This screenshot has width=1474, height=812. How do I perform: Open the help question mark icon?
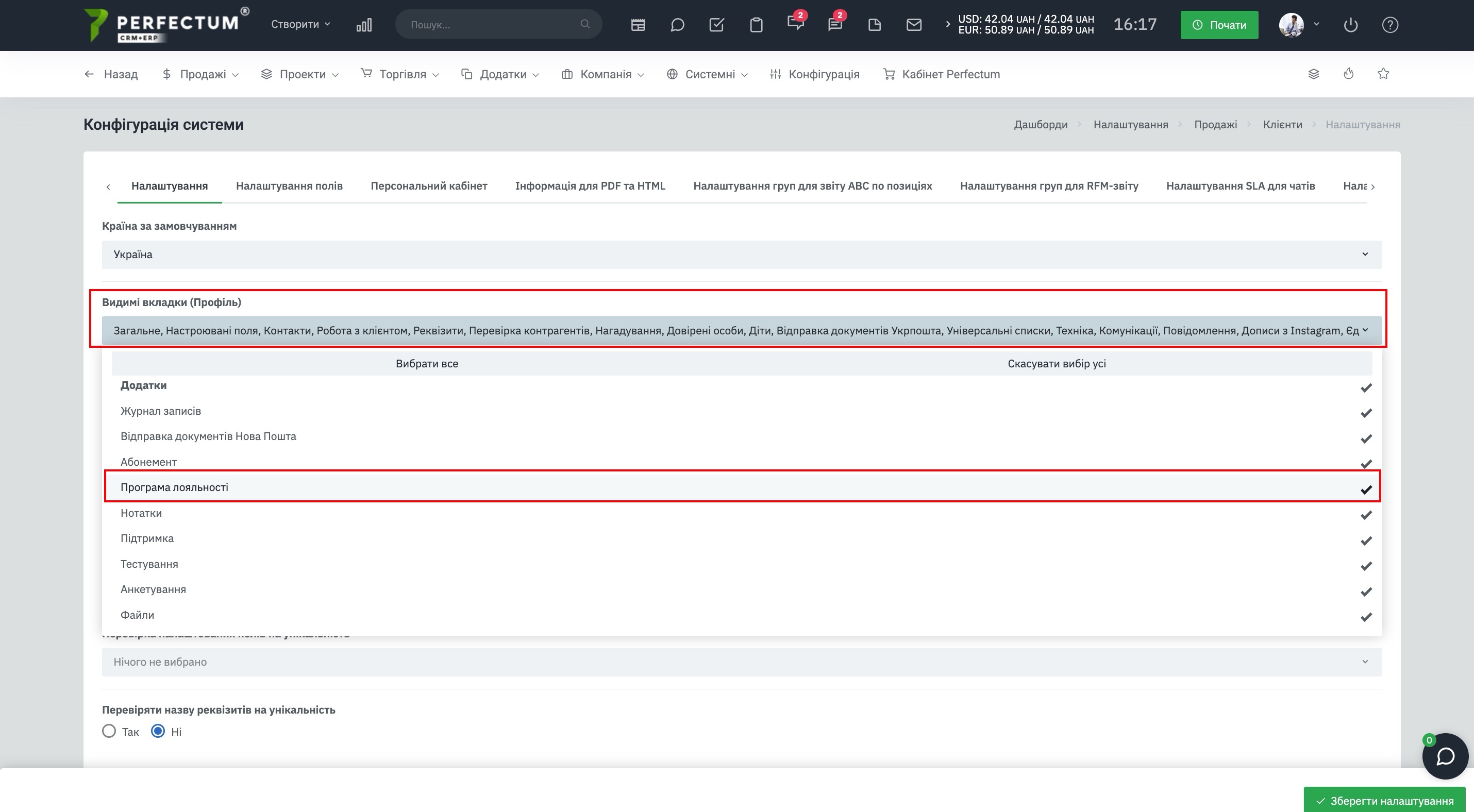1391,25
